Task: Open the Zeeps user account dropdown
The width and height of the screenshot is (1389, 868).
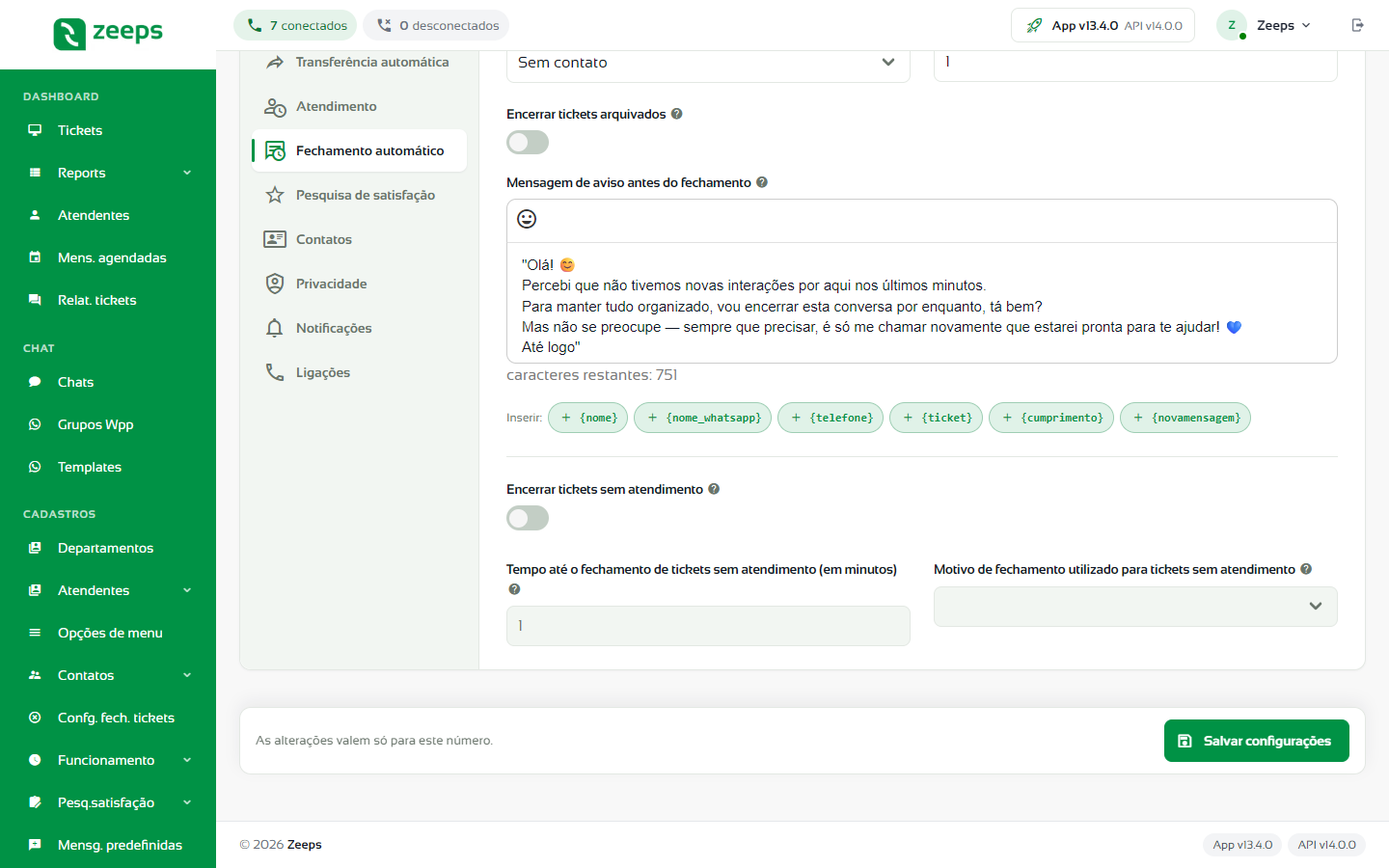Action: coord(1266,25)
